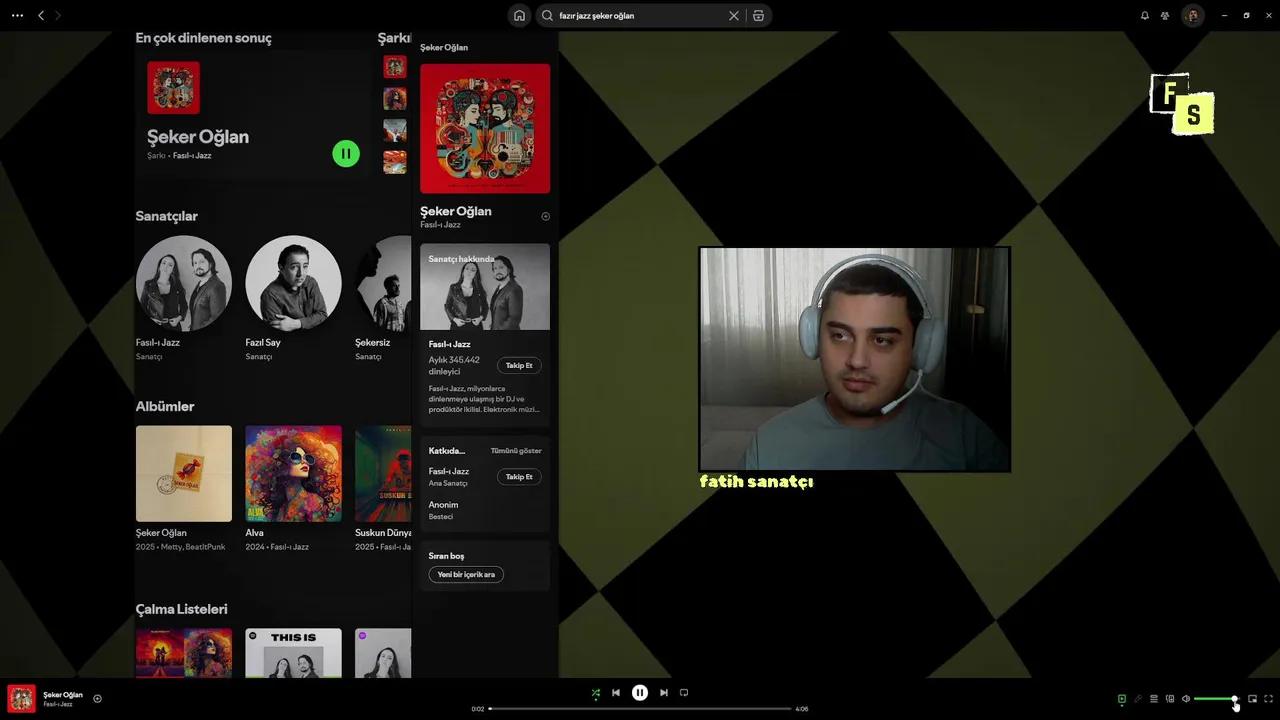Click the search magnifier icon
Viewport: 1280px width, 720px height.
pyautogui.click(x=547, y=16)
